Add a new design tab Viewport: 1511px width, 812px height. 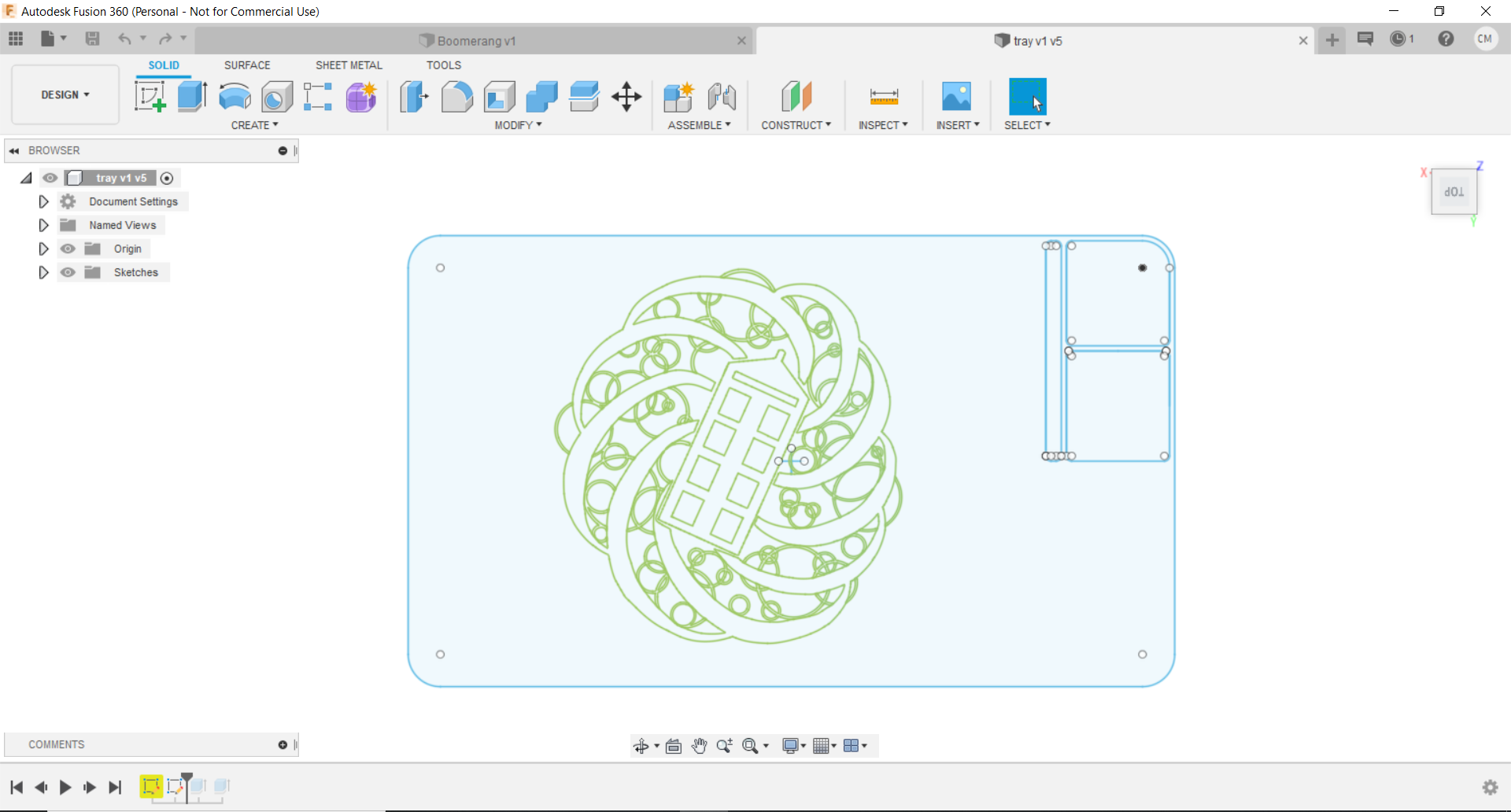click(x=1332, y=40)
